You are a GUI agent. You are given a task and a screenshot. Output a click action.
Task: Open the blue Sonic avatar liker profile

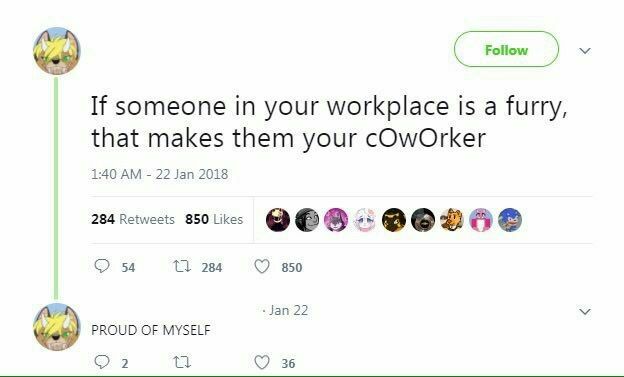(x=510, y=220)
